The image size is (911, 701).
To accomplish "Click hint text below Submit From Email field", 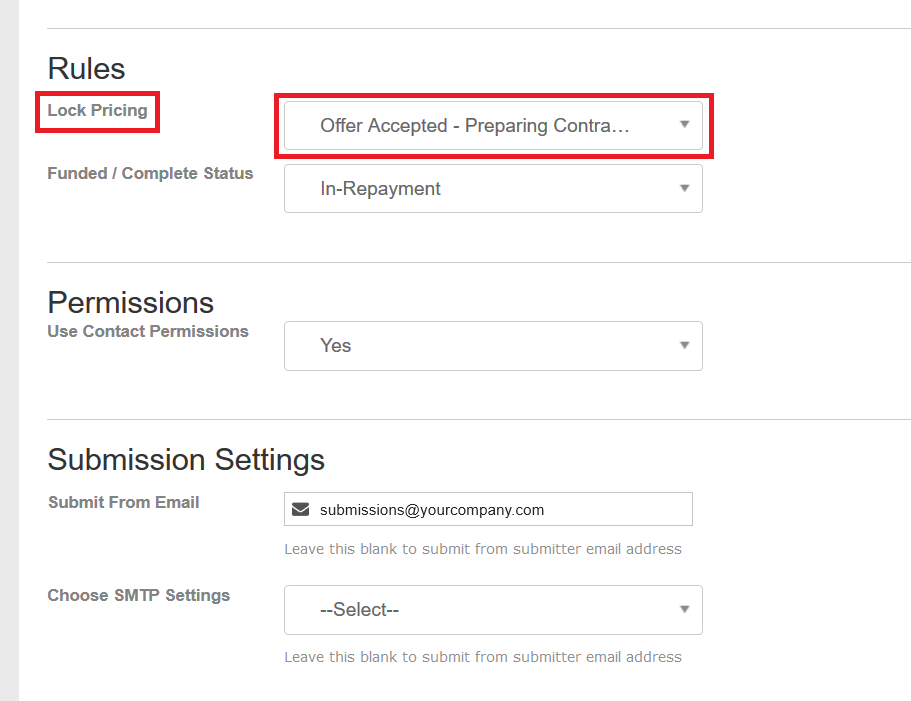I will (483, 549).
